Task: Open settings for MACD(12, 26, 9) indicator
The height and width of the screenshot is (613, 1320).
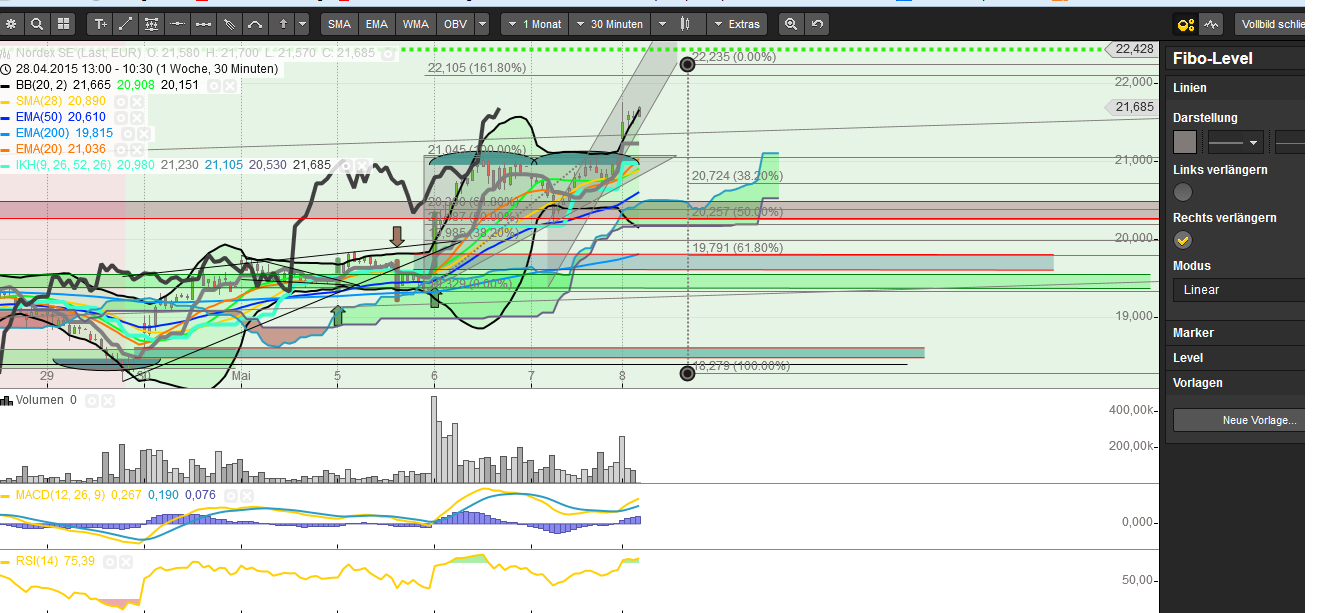Action: pos(229,495)
